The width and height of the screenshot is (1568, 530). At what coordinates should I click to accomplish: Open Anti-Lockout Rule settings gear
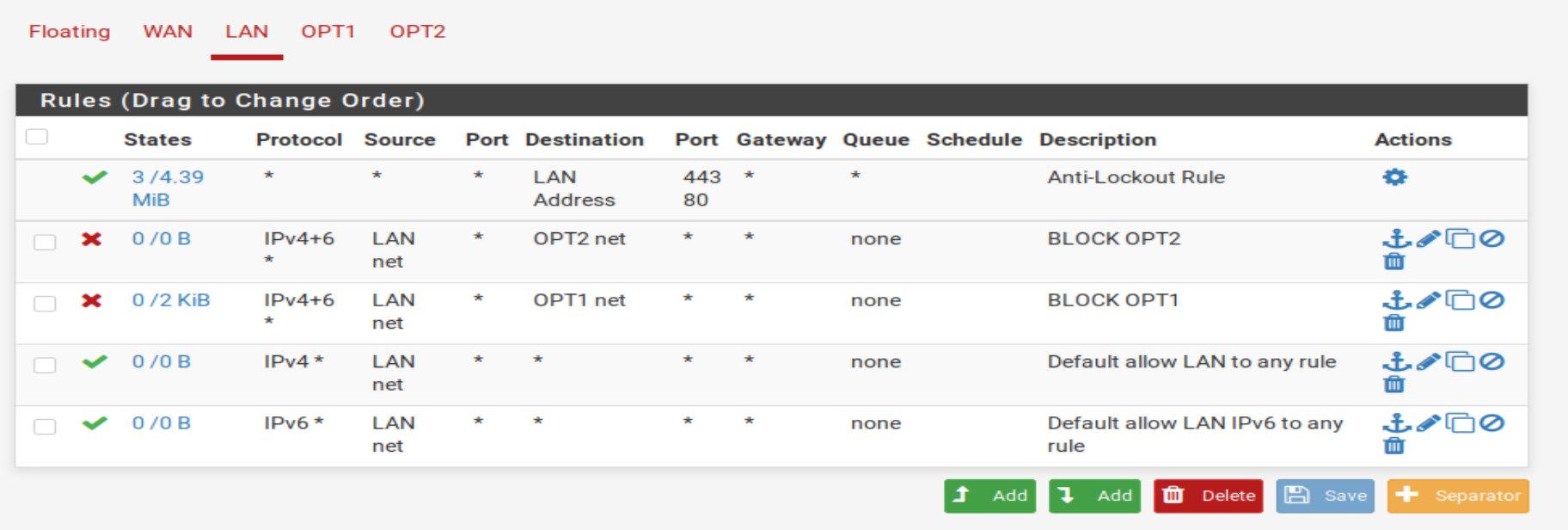point(1394,177)
